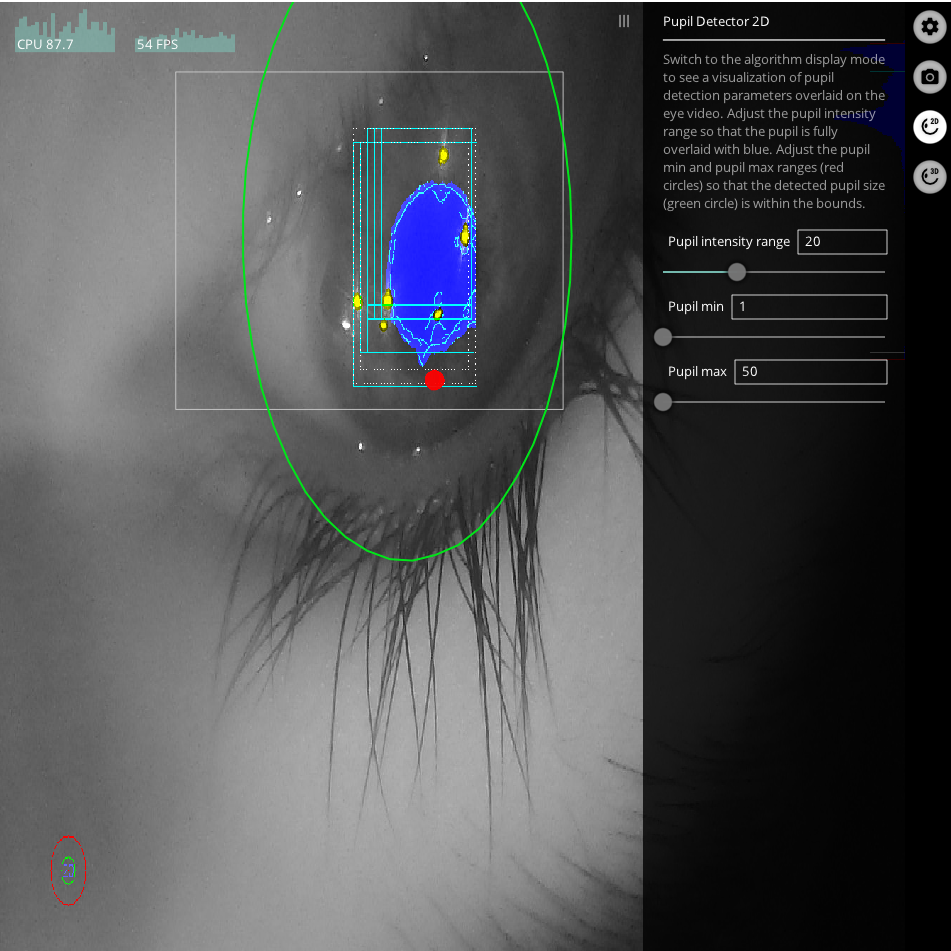Open the General Settings gear icon
The height and width of the screenshot is (951, 951).
click(929, 27)
